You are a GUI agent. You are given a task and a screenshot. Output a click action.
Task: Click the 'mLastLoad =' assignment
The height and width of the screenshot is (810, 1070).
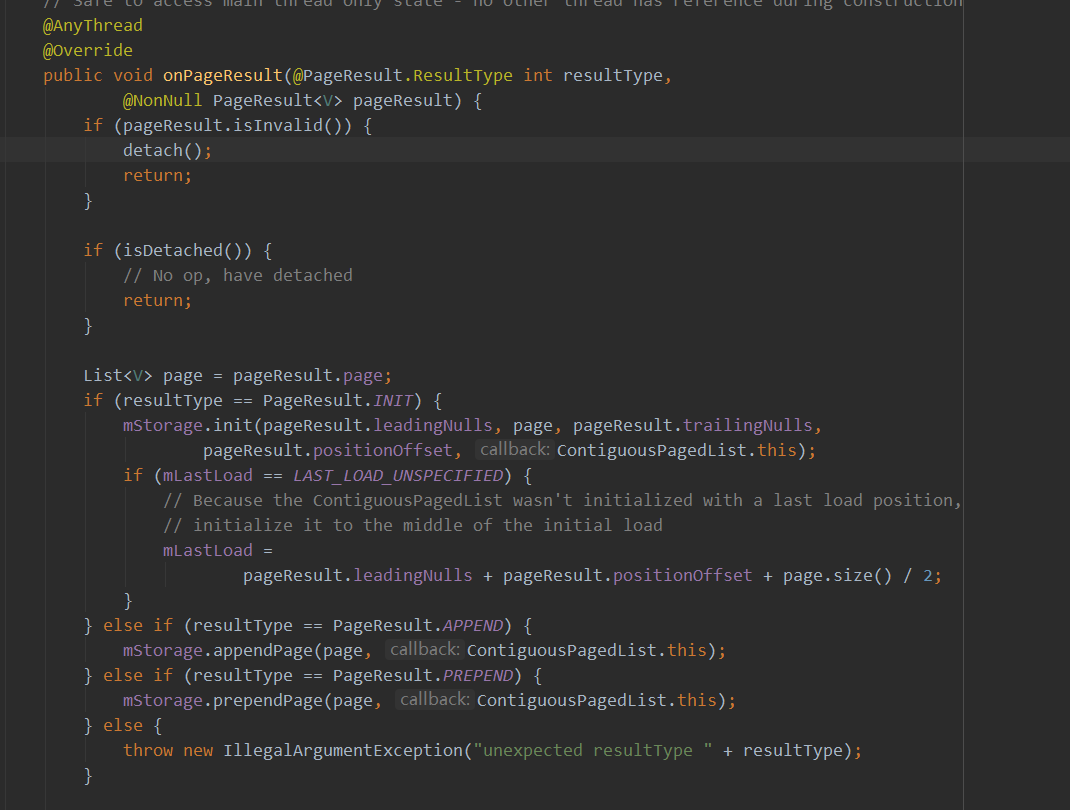[x=218, y=551]
